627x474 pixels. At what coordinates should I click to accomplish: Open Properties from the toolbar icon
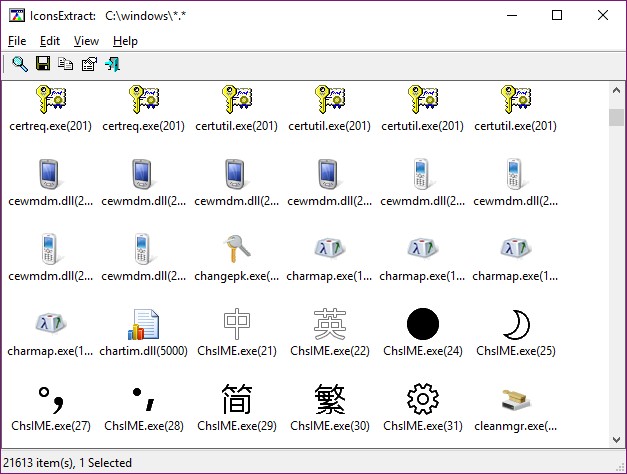[x=89, y=65]
